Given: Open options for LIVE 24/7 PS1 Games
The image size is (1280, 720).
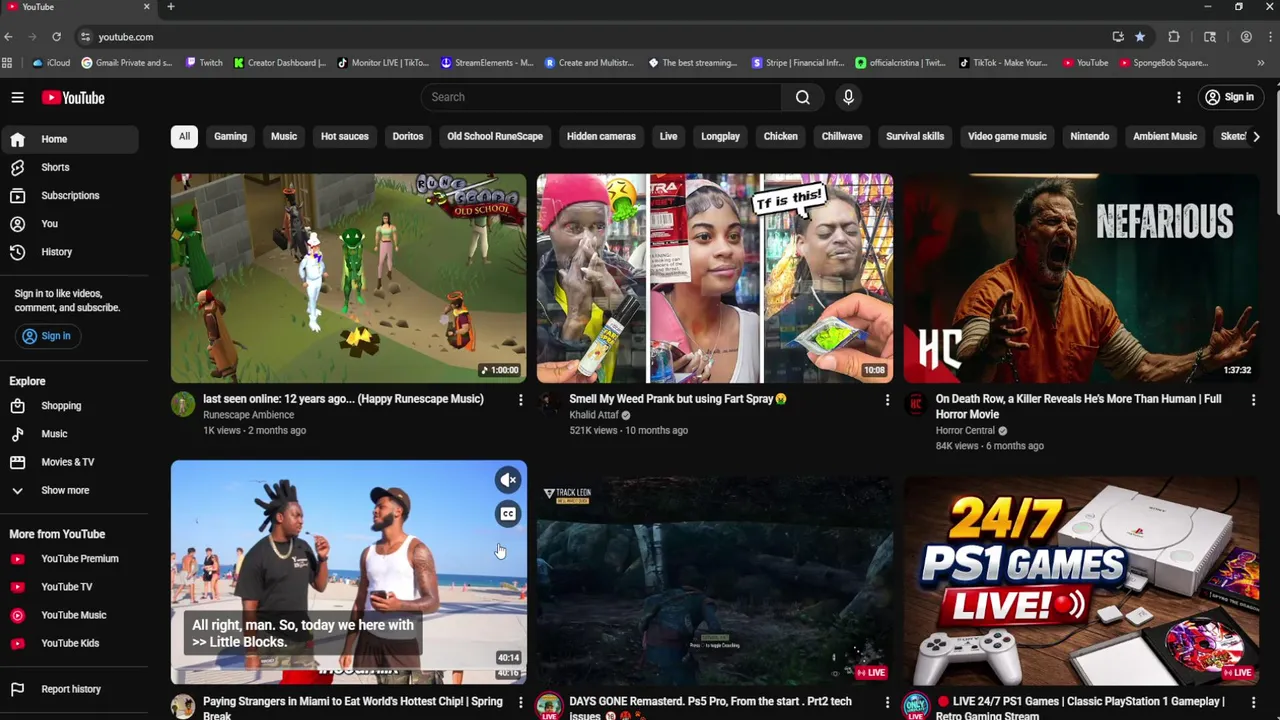Looking at the screenshot, I should [x=1253, y=703].
